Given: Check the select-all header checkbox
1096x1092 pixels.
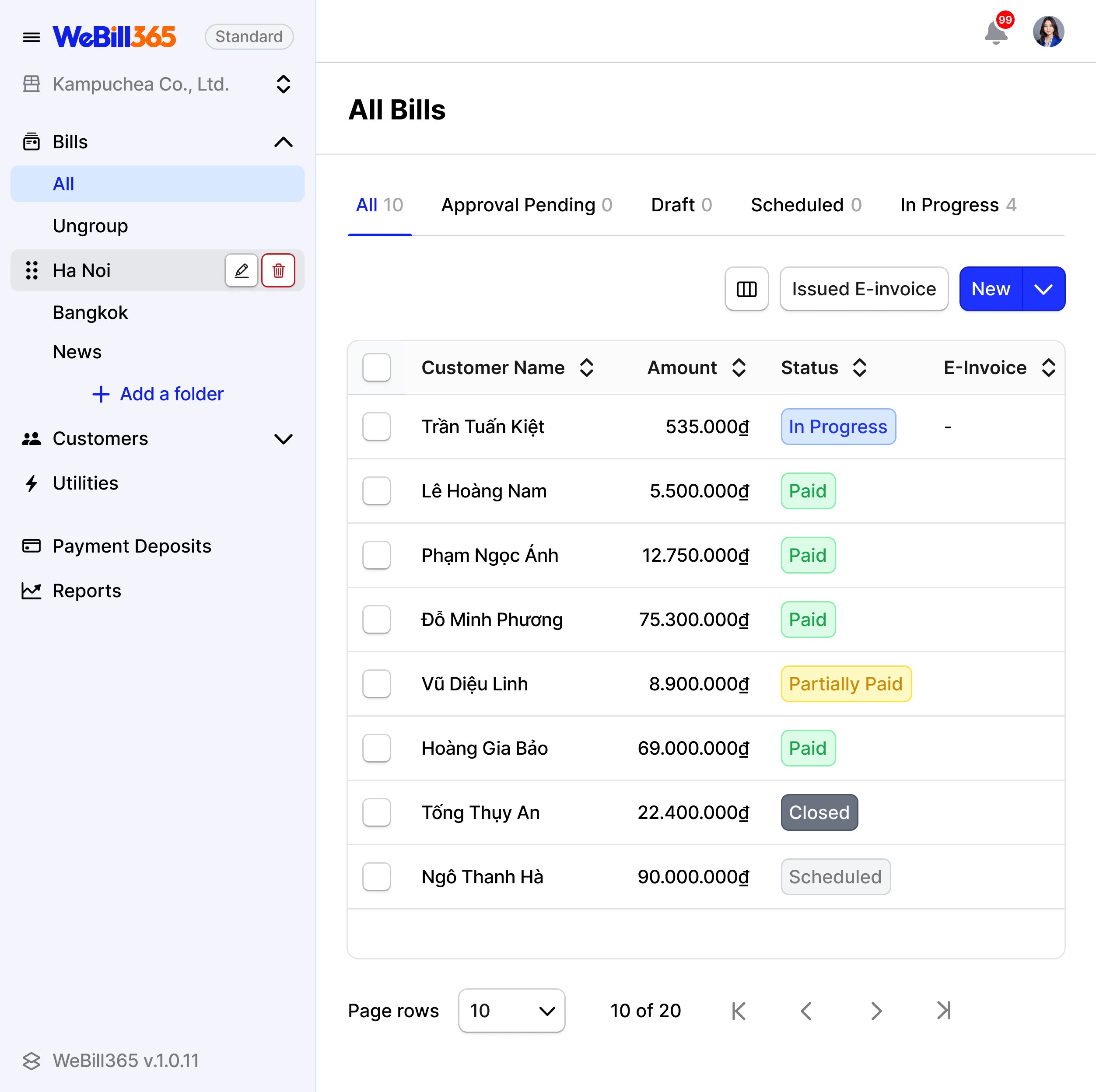Looking at the screenshot, I should (x=377, y=367).
